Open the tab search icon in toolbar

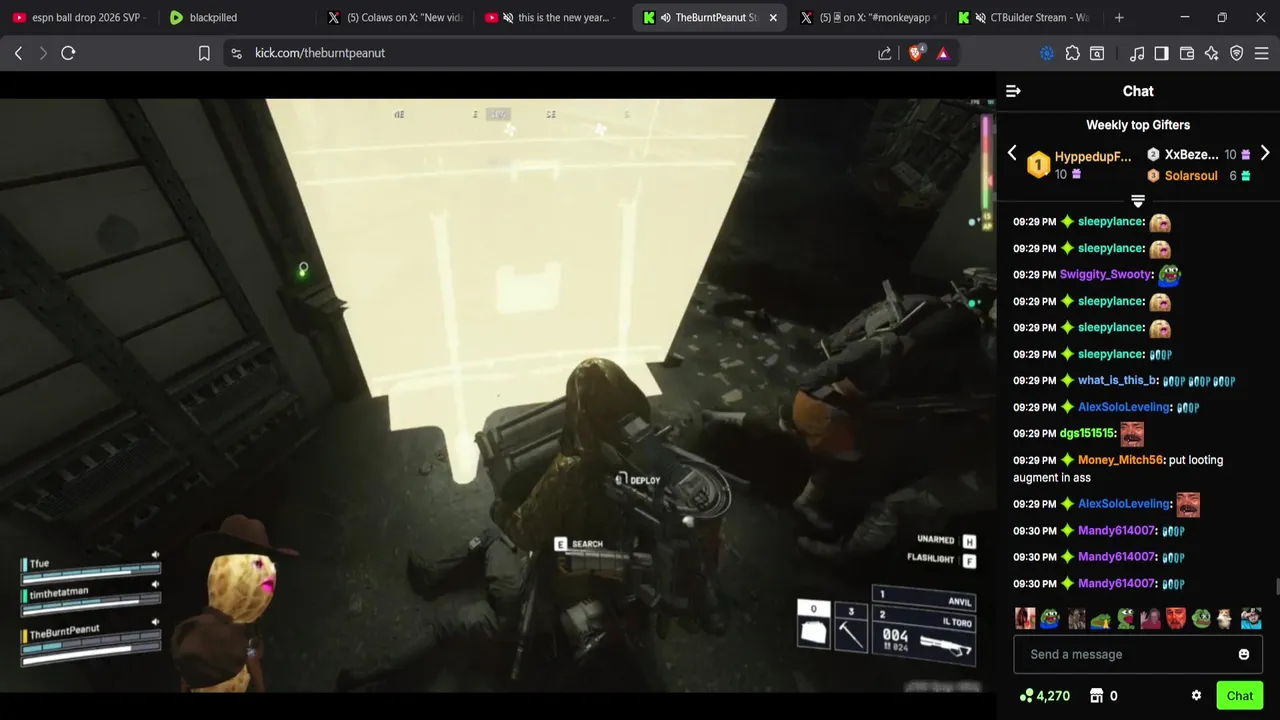(x=1097, y=53)
